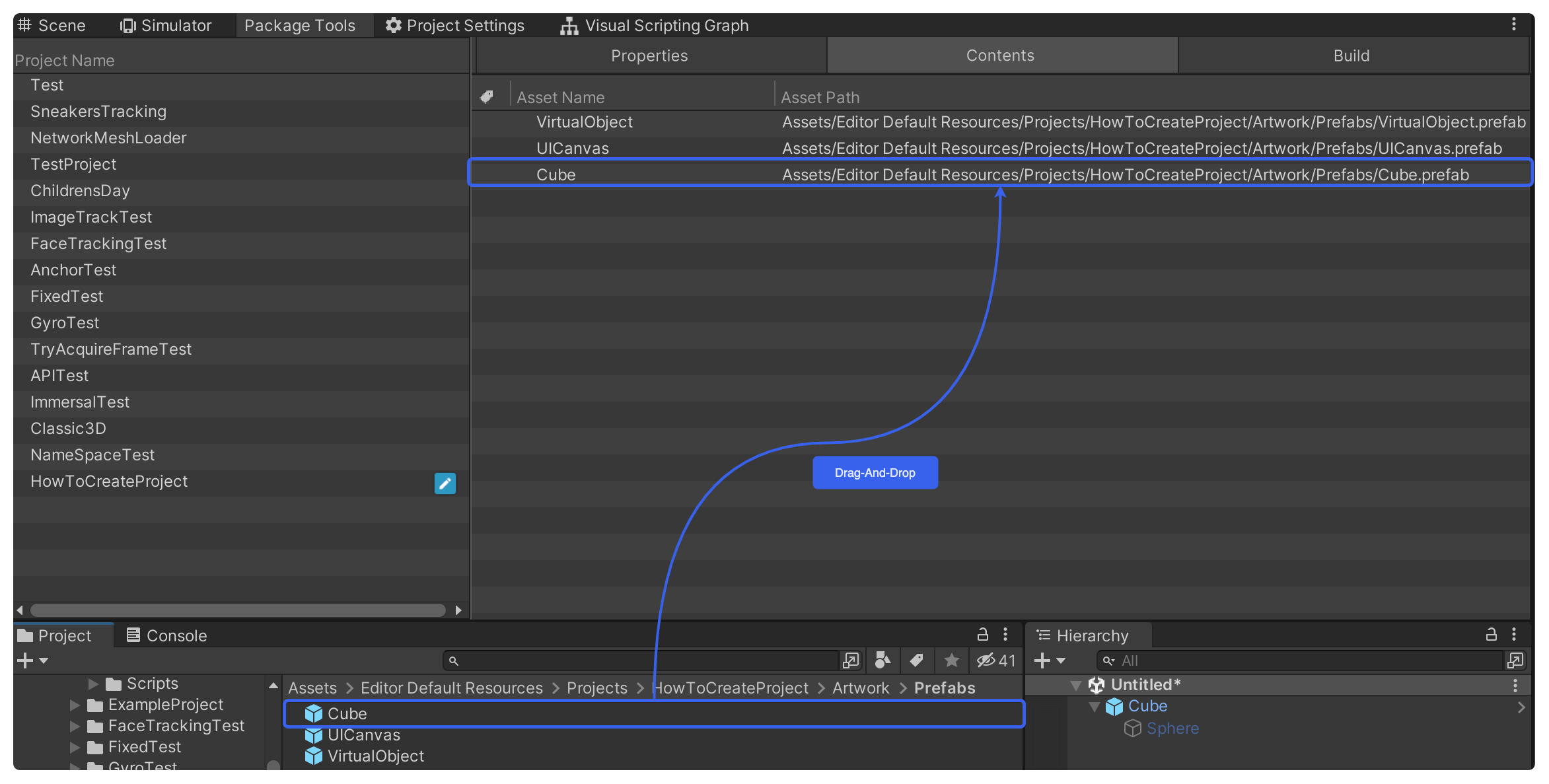Click the tag icon in the Contents column header
The width and height of the screenshot is (1549, 784).
(487, 97)
